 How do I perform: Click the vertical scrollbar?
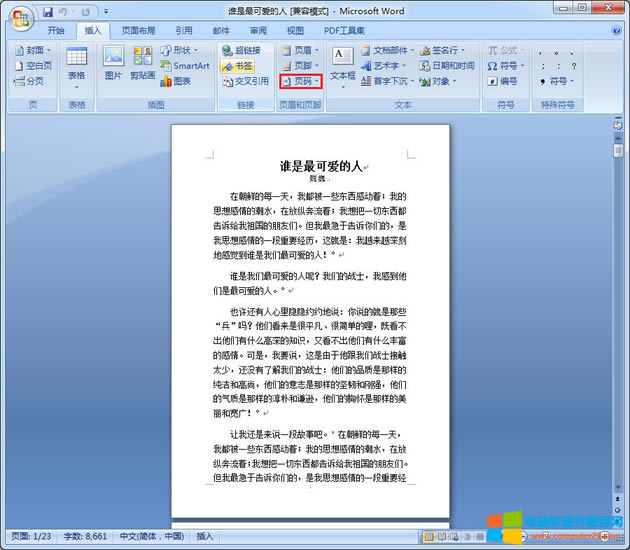click(619, 300)
